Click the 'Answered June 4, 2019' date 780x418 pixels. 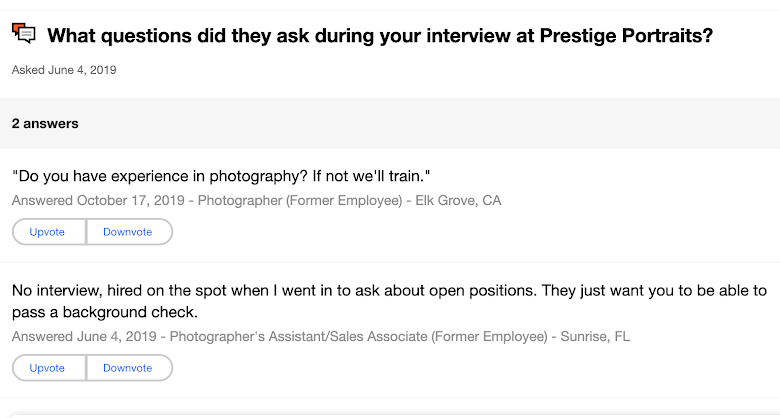click(84, 336)
